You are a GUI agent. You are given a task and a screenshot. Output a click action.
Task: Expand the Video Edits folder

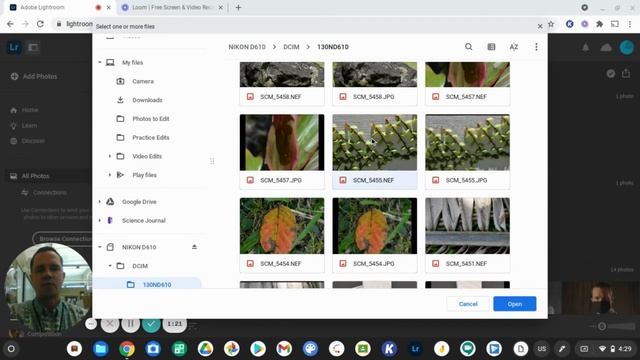coord(109,156)
